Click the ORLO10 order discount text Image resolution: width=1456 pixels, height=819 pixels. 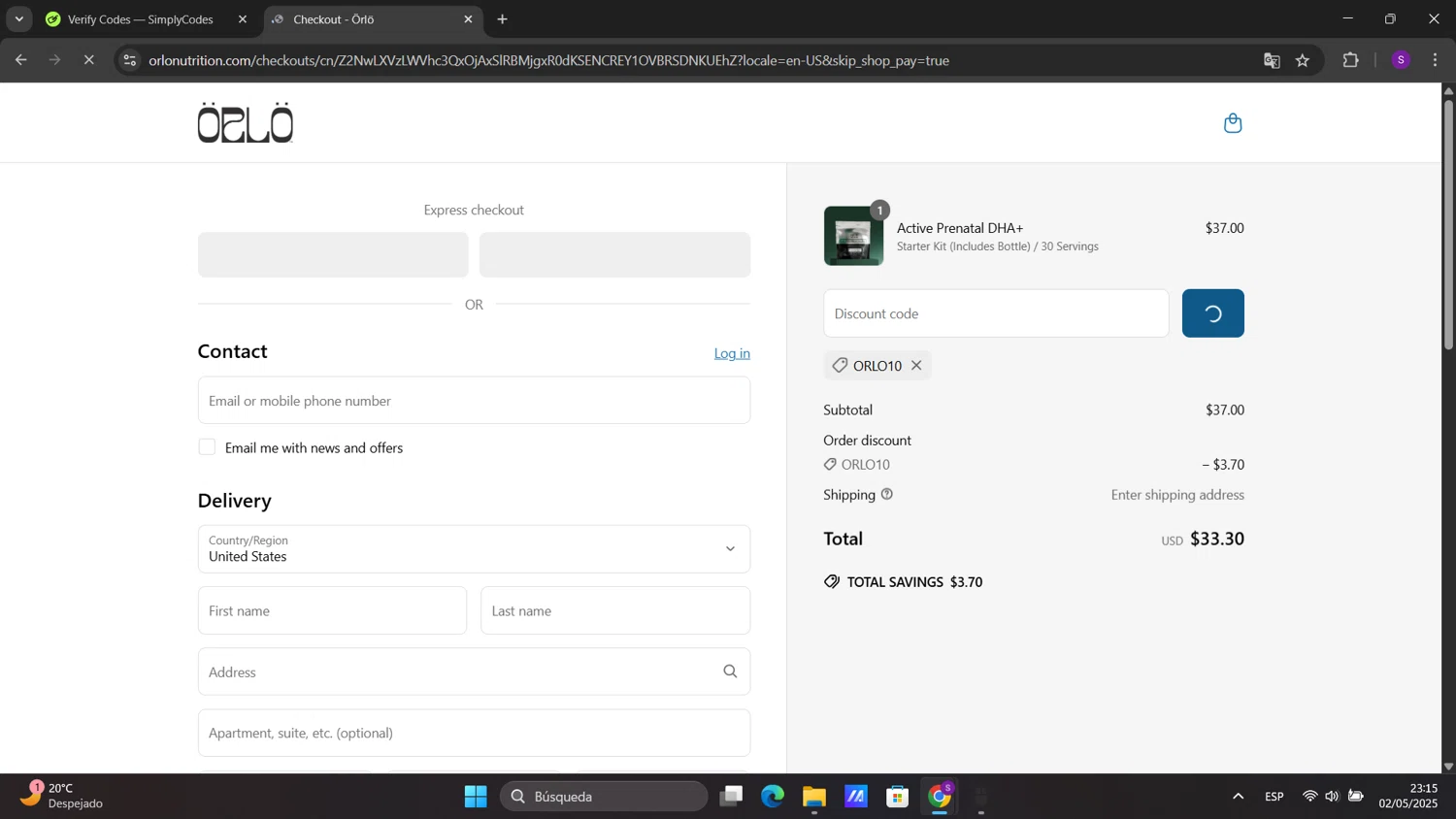(866, 465)
